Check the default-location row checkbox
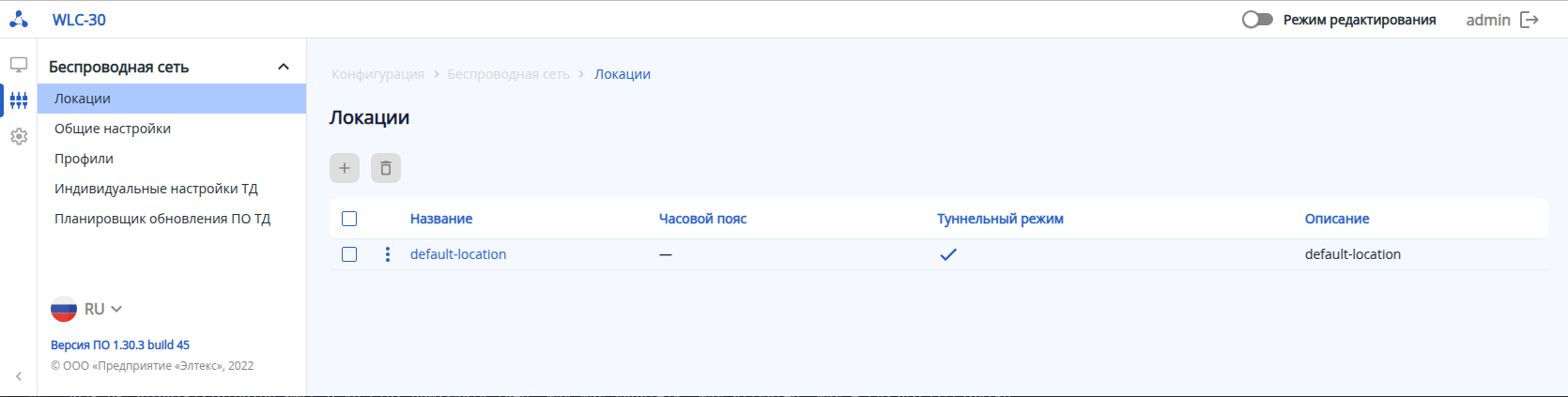The width and height of the screenshot is (1568, 397). (349, 254)
